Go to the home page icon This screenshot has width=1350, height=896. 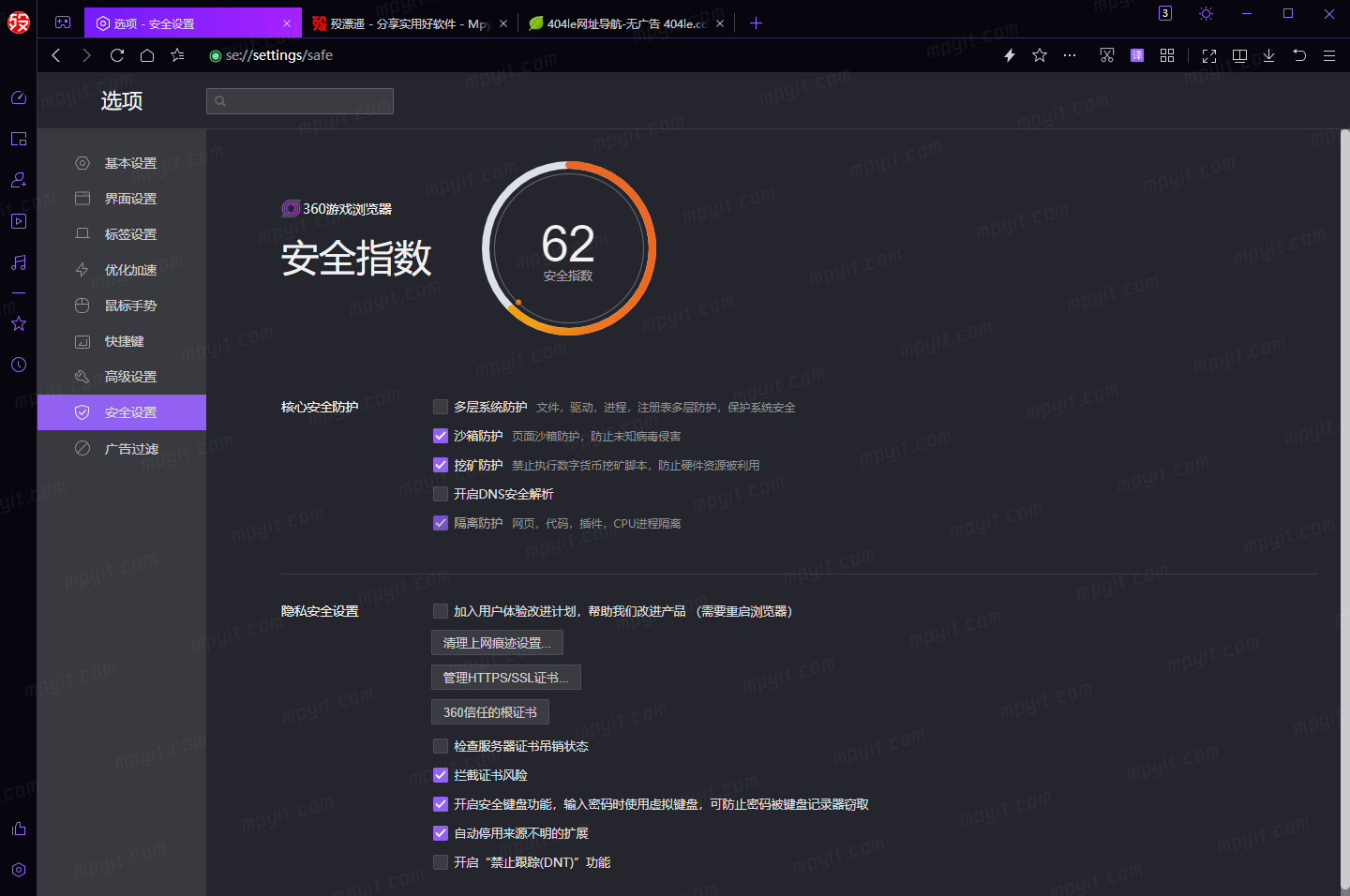[147, 55]
